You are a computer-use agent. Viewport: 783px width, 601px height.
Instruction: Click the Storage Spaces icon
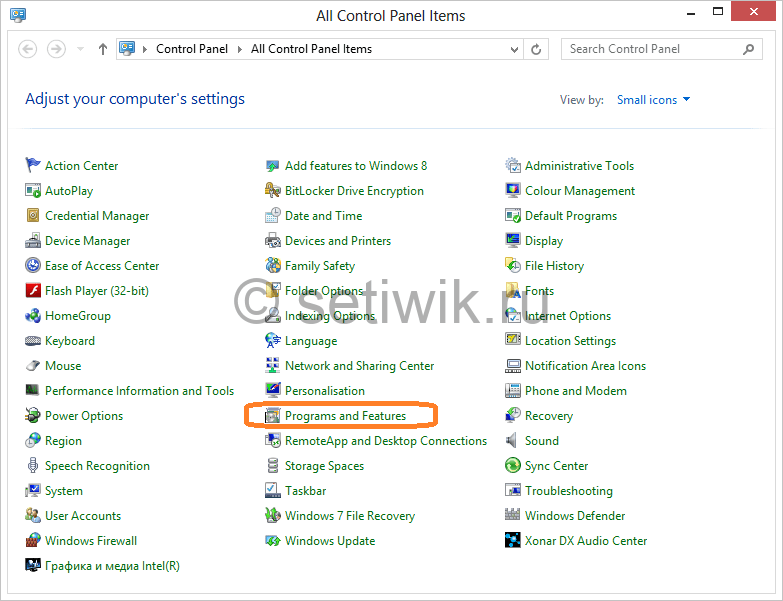pyautogui.click(x=273, y=465)
